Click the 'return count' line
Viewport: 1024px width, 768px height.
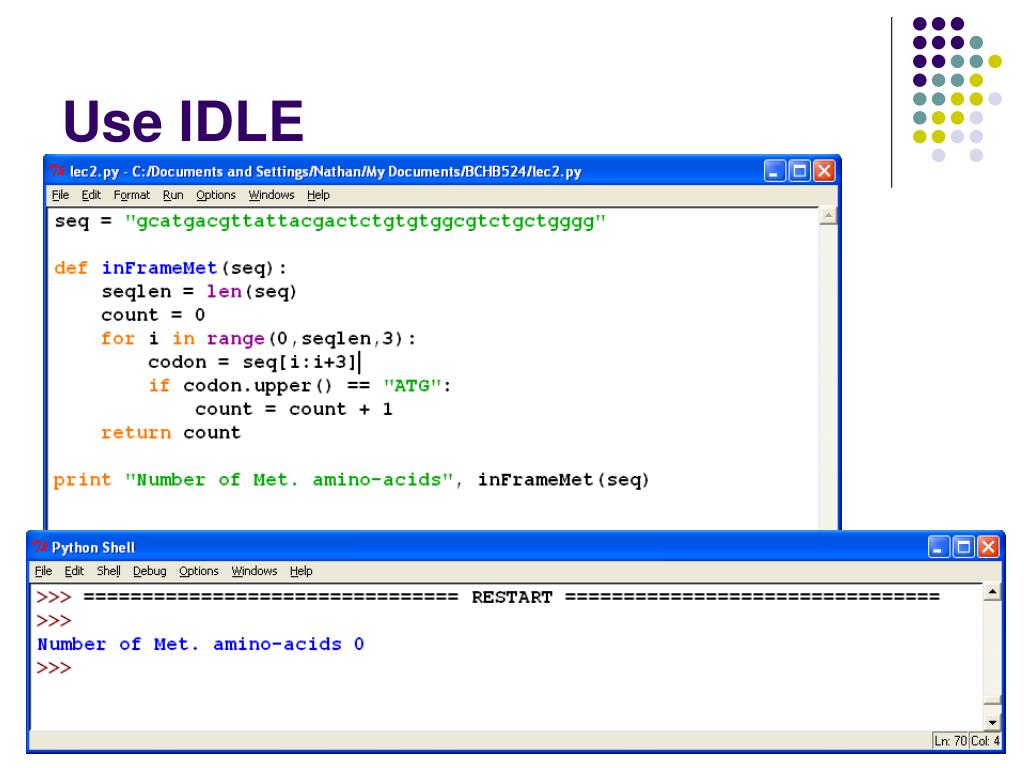(170, 433)
